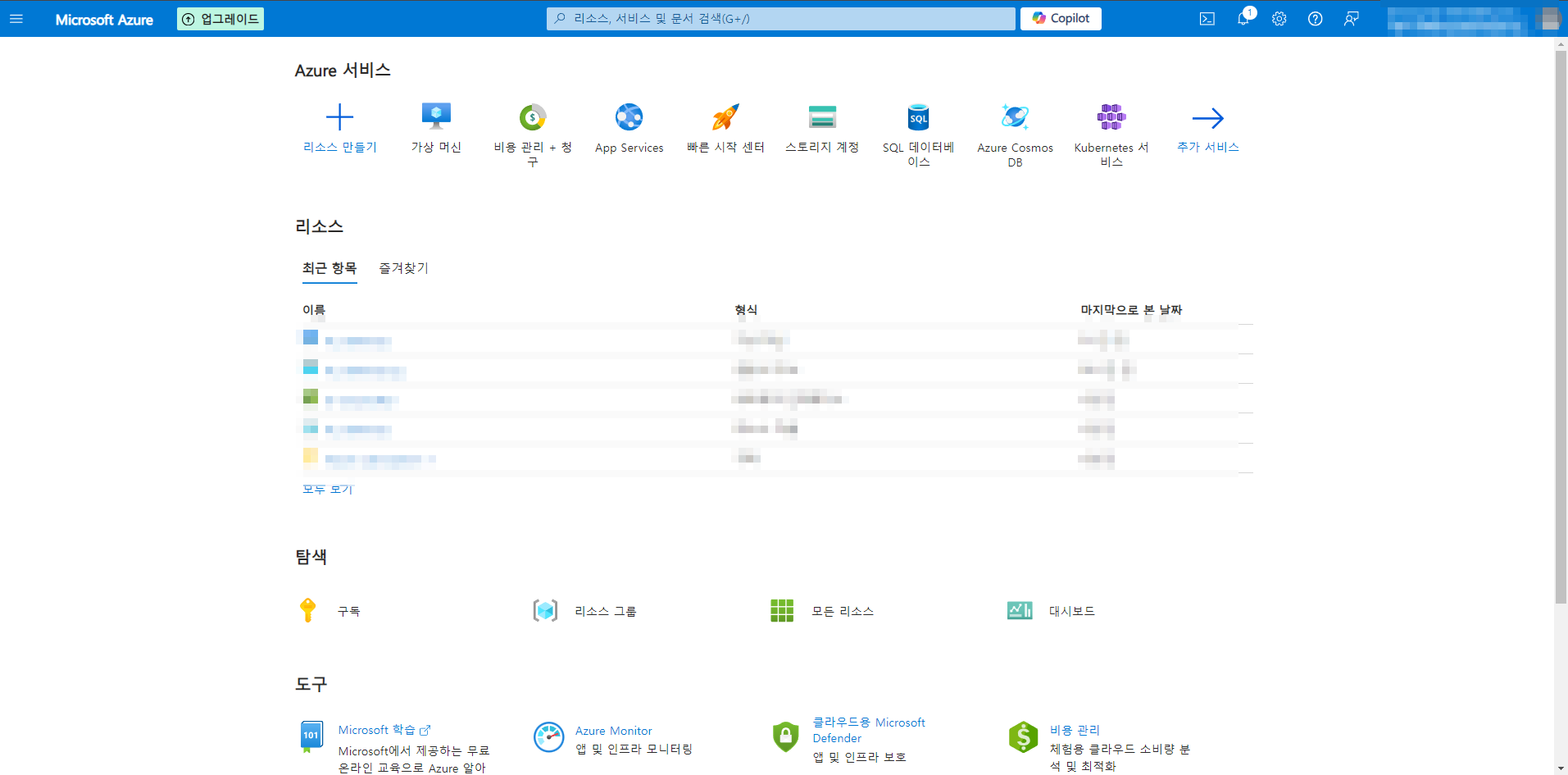1568x775 pixels.
Task: Open 리소스 그룹 cube icon
Action: [x=545, y=610]
